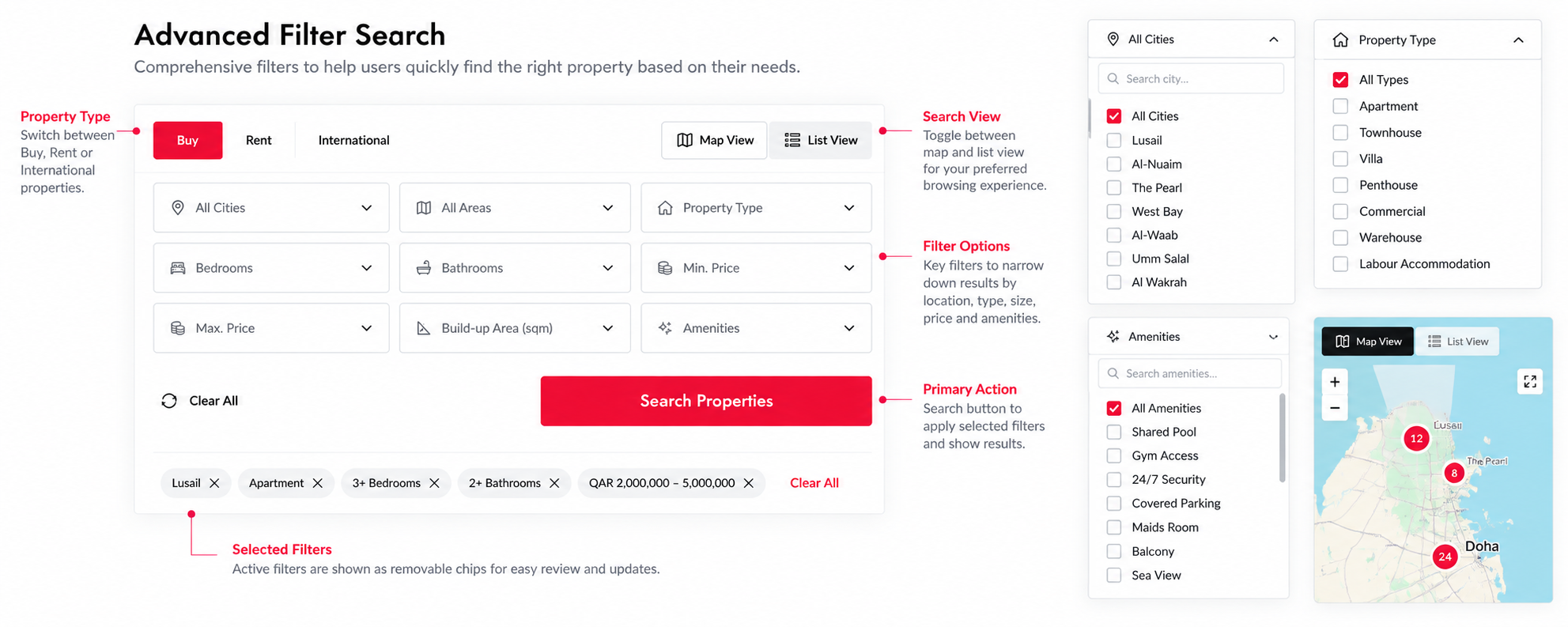Check the Villa property type checkbox
The height and width of the screenshot is (627, 1568).
[x=1340, y=159]
